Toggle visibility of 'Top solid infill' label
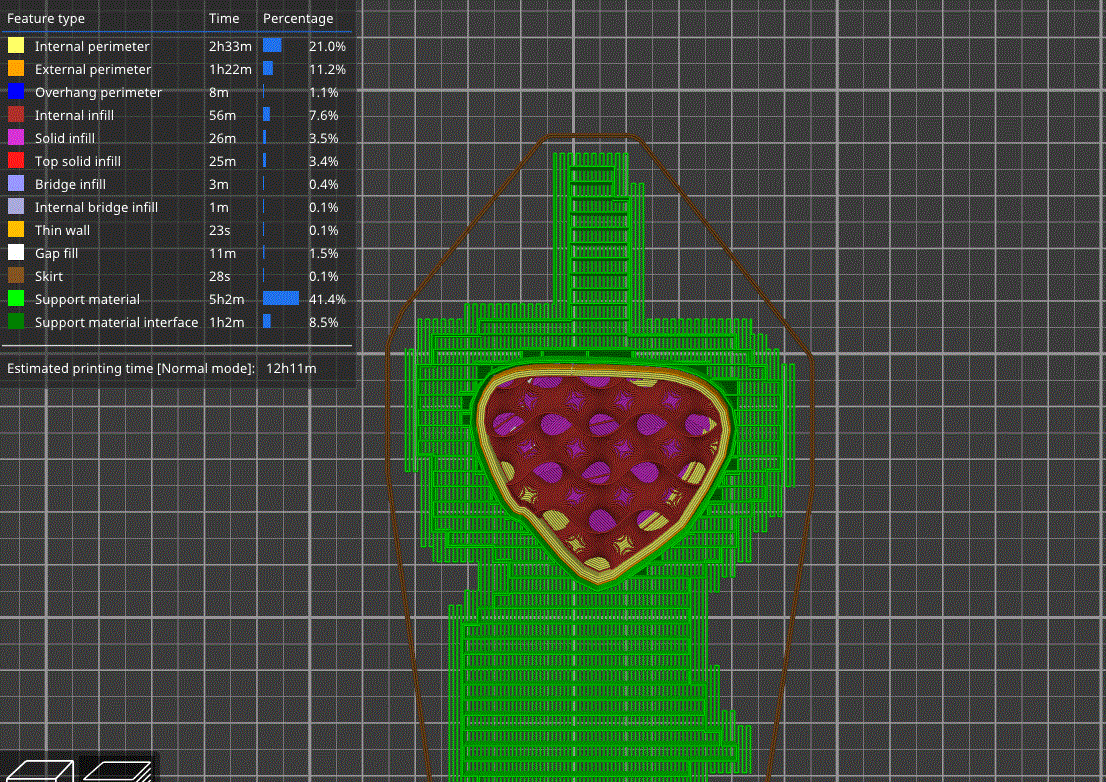This screenshot has height=782, width=1106. pos(78,161)
